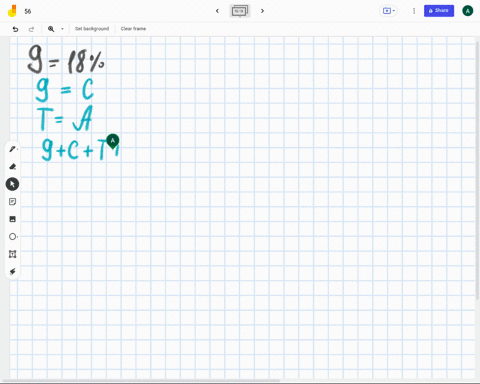Click the vertical scrollbar on right
Viewport: 480px width, 384px height.
(477, 170)
